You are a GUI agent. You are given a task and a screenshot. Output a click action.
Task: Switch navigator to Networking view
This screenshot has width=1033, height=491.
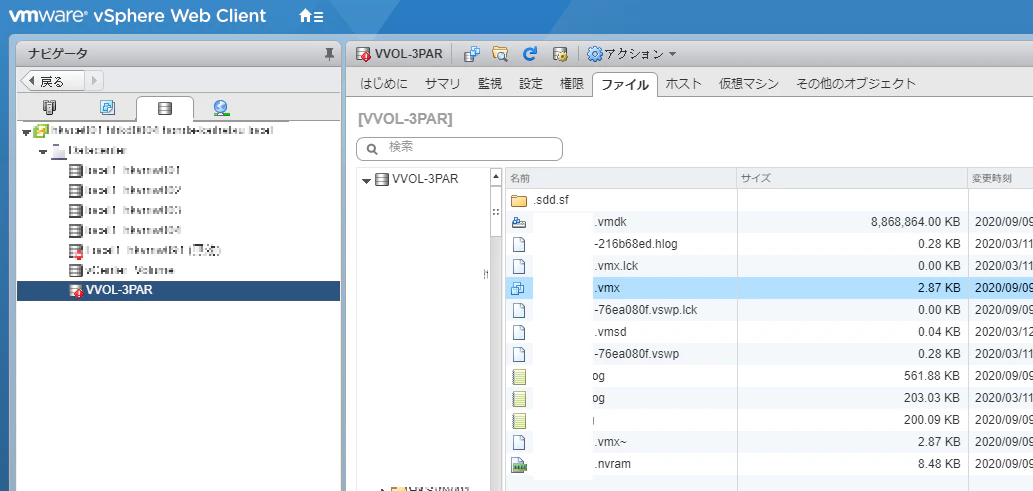(x=221, y=107)
